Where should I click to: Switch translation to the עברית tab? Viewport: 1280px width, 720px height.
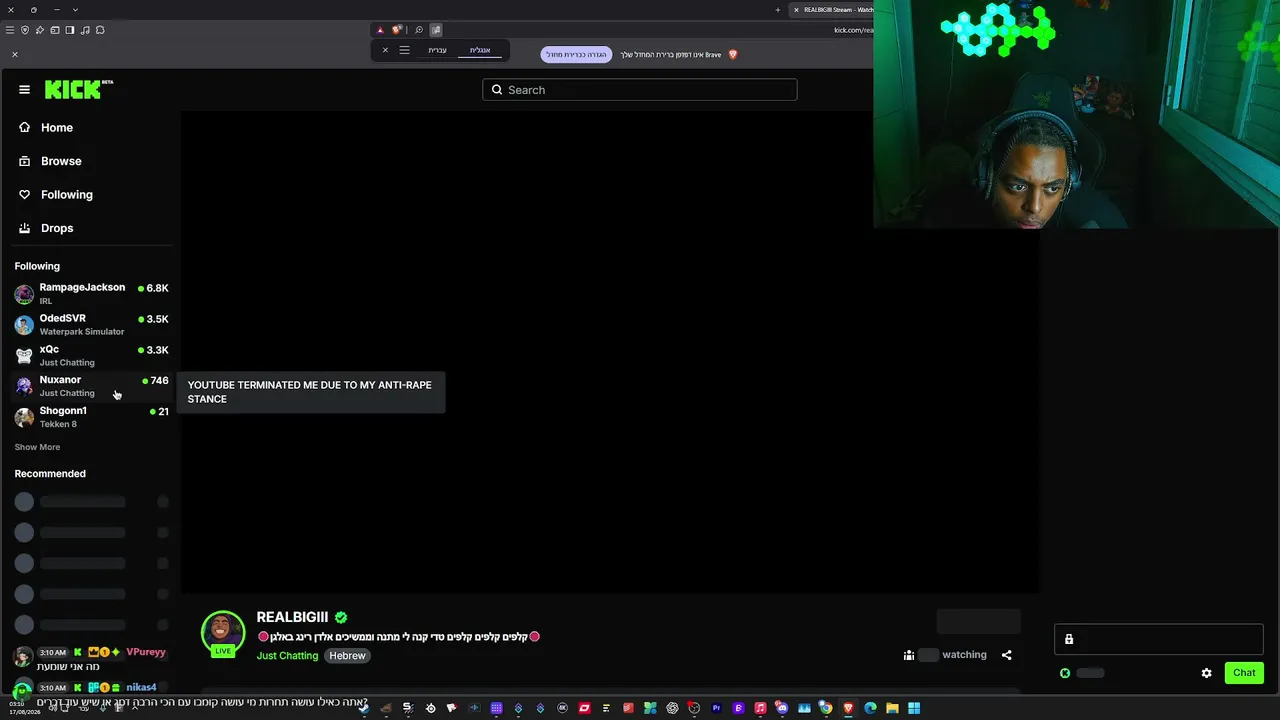coord(437,50)
